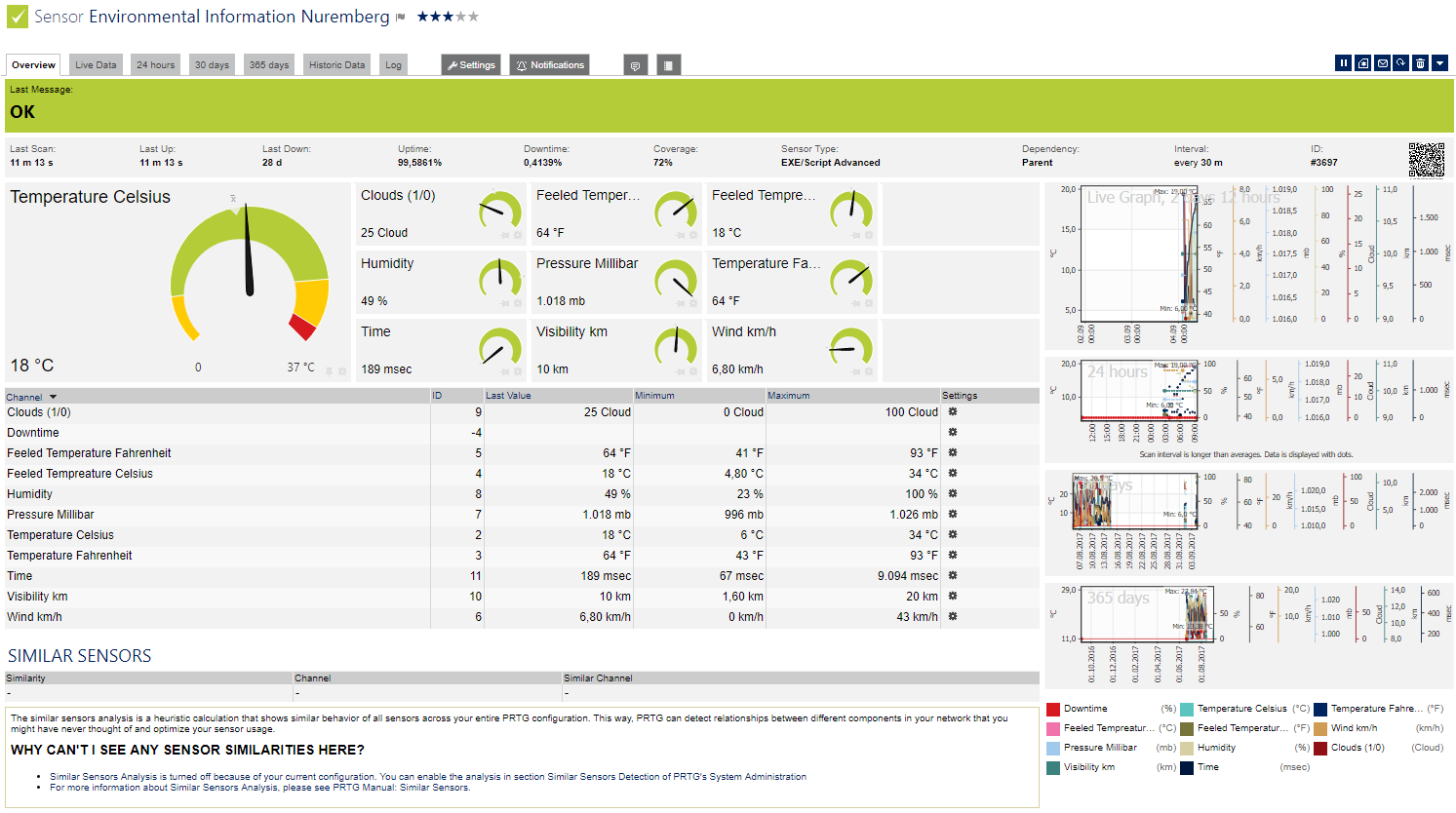The image size is (1456, 813).
Task: Pause the sensor using the pause icon
Action: tap(1344, 63)
